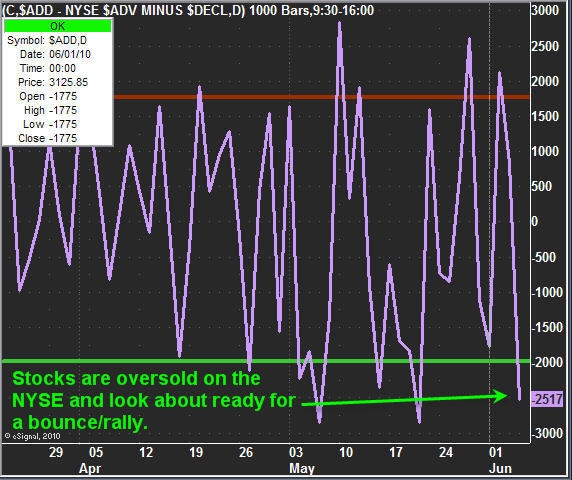This screenshot has height=480, width=572.
Task: Click the 0 level on price scale
Action: 535,221
